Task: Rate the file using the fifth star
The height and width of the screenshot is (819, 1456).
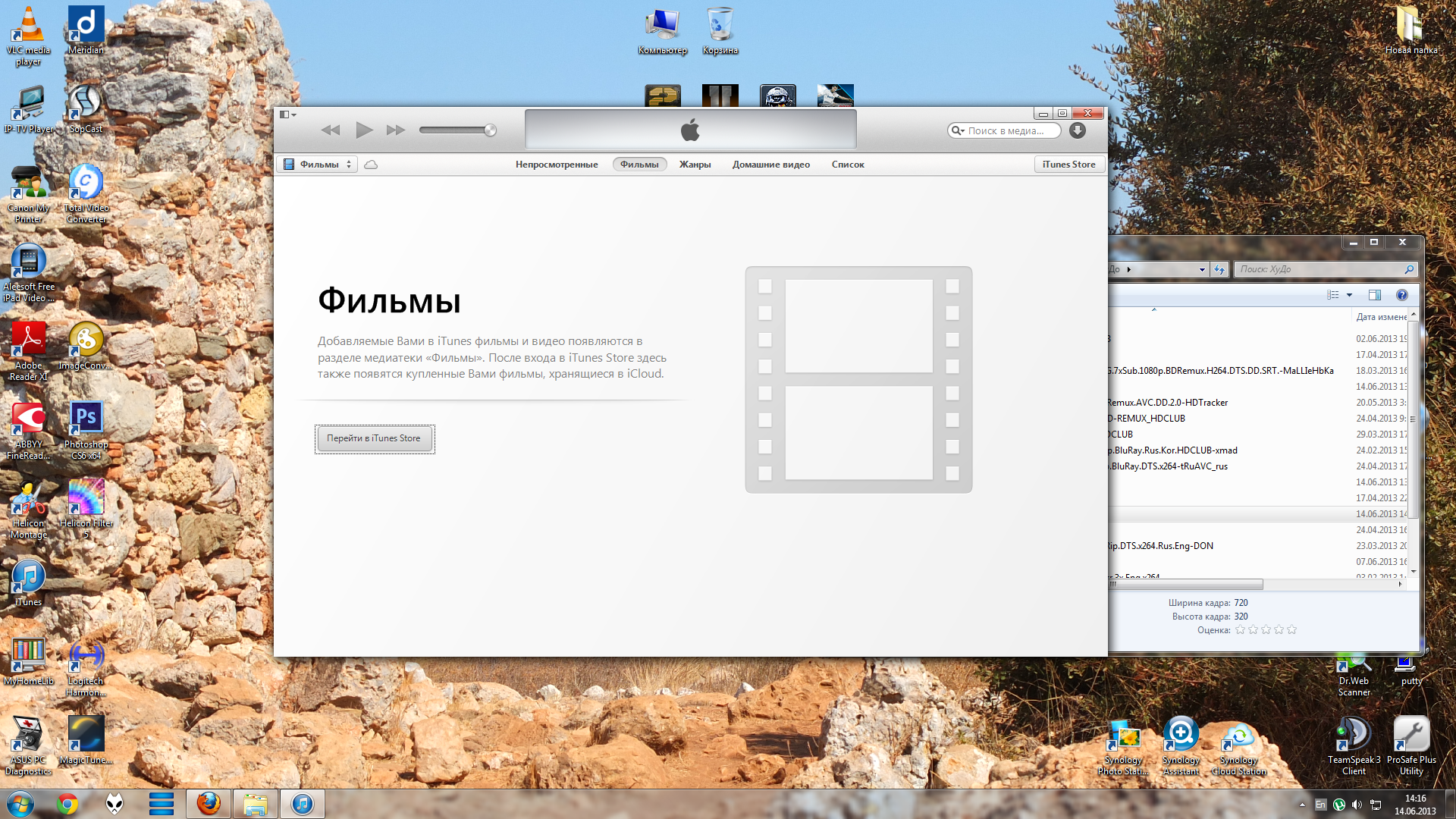Action: click(x=1292, y=630)
